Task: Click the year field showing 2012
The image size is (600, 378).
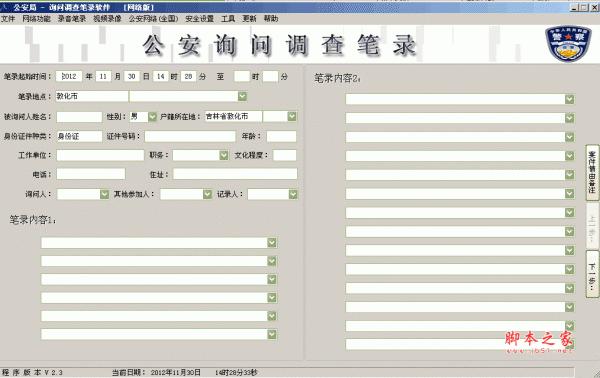Action: (x=69, y=77)
